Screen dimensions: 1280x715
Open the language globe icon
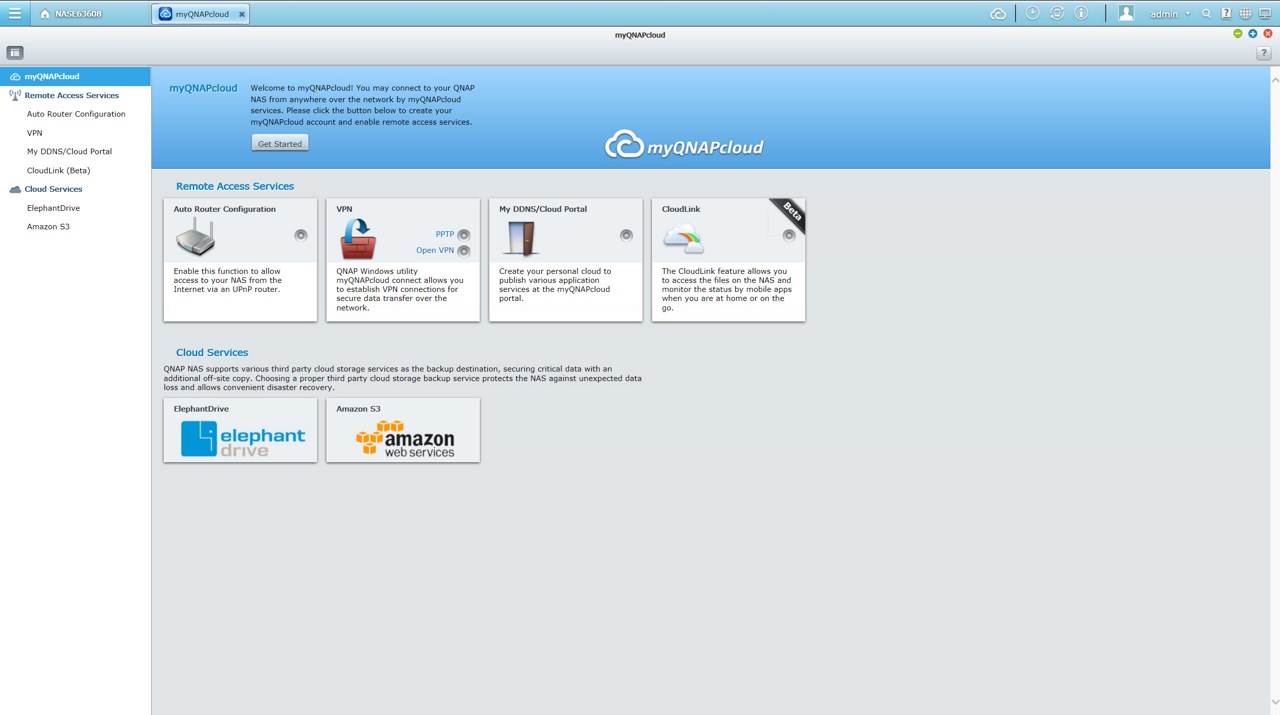(1245, 14)
